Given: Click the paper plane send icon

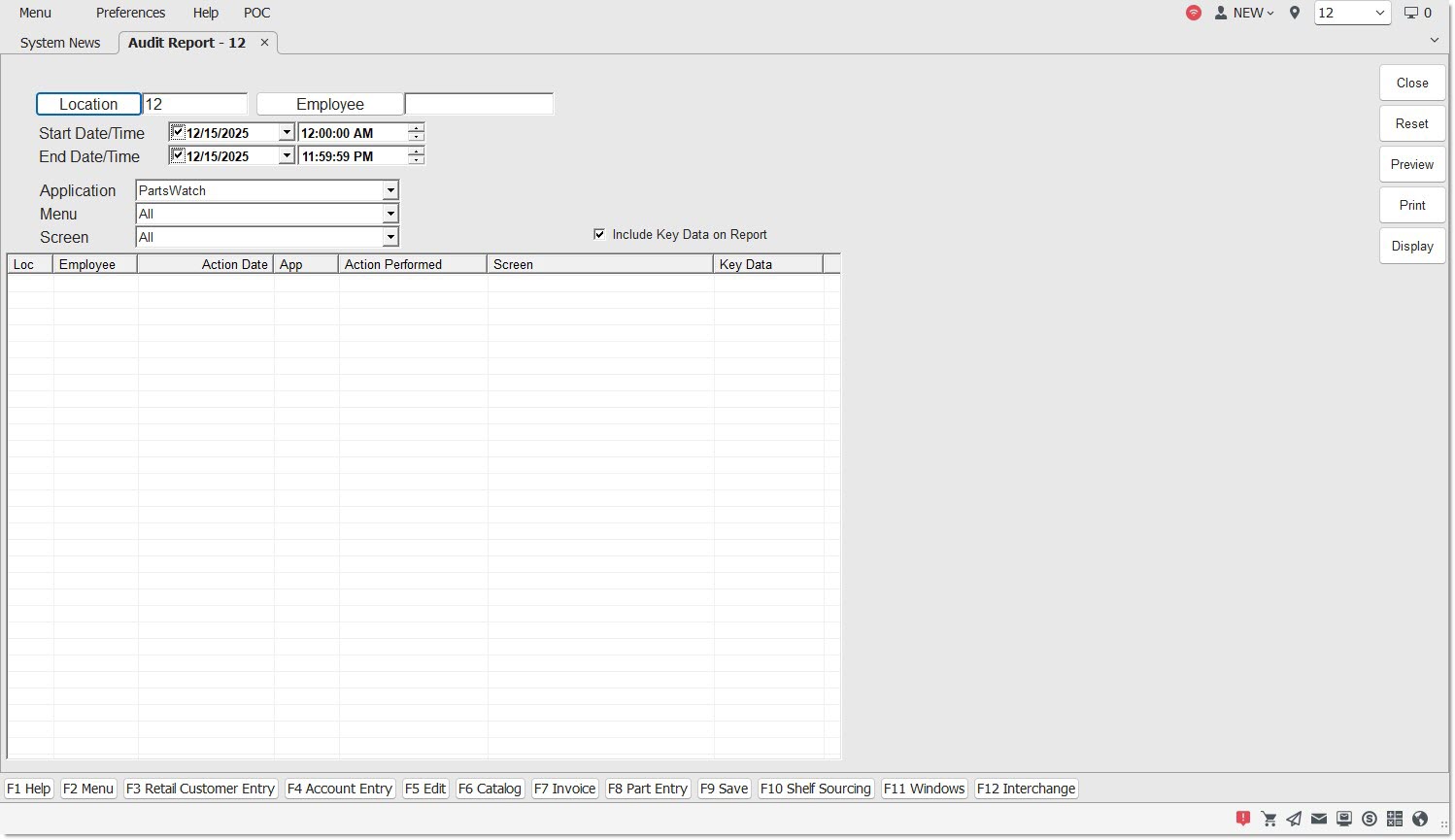Looking at the screenshot, I should pos(1294,819).
